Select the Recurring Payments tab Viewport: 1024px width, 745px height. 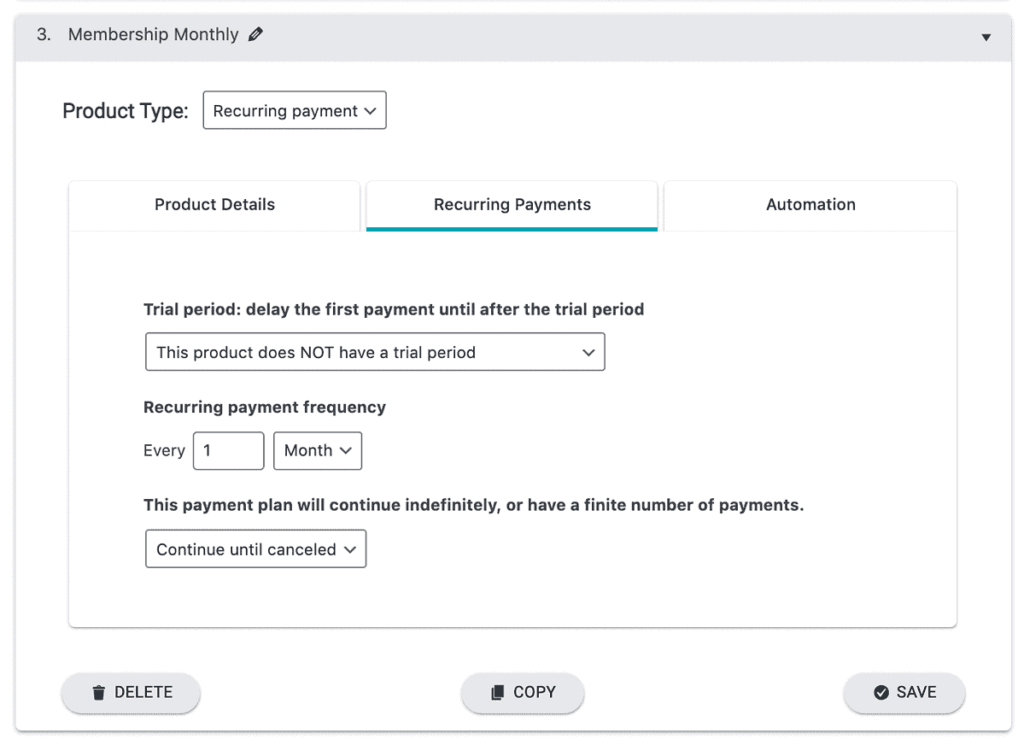click(x=511, y=205)
